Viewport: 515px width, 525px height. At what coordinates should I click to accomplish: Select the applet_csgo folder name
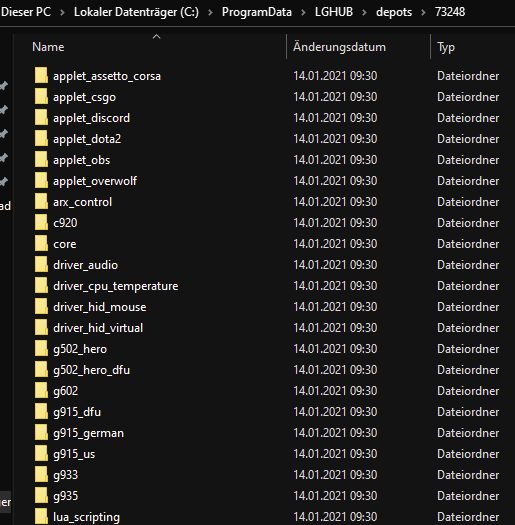[x=84, y=97]
